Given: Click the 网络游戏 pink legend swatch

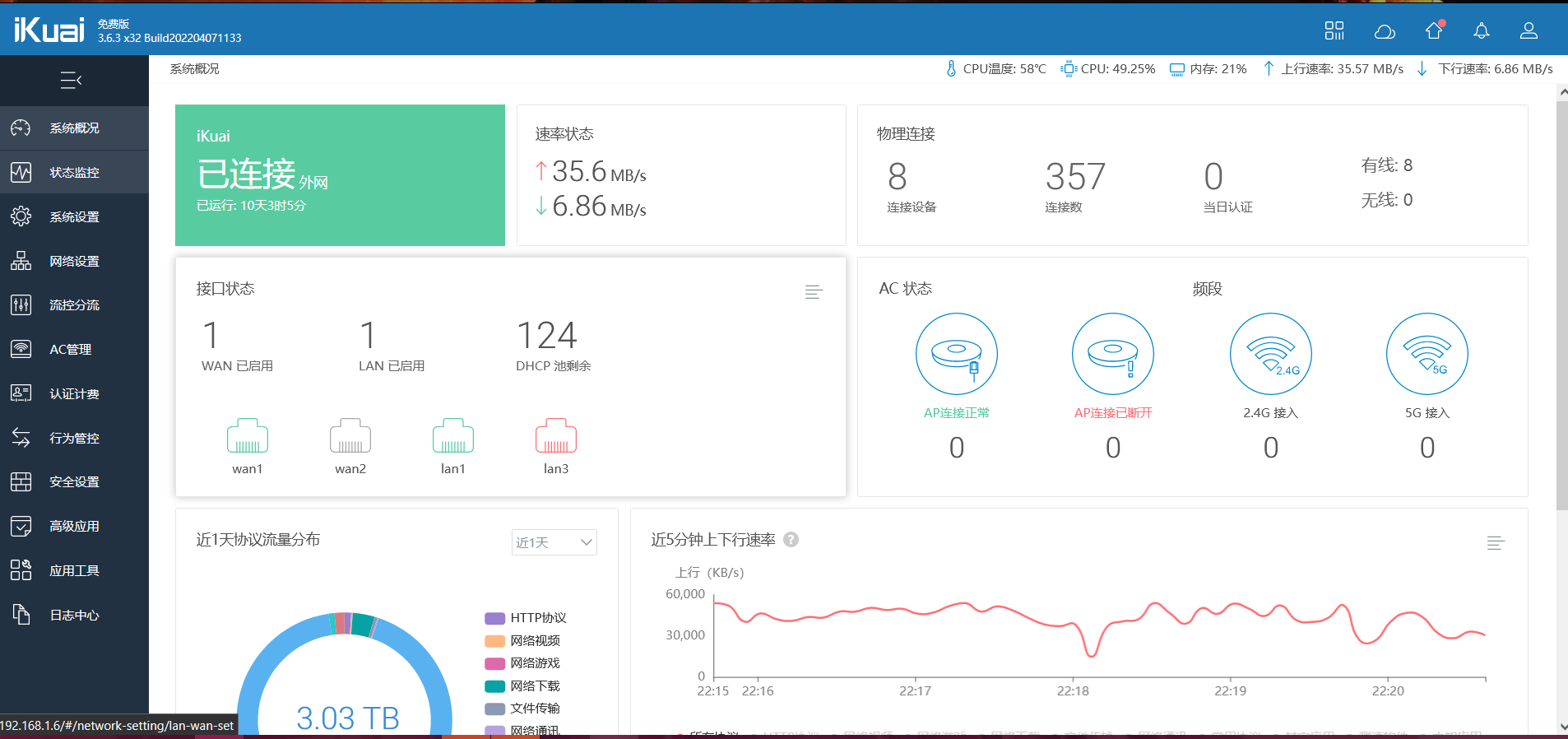Looking at the screenshot, I should [494, 663].
